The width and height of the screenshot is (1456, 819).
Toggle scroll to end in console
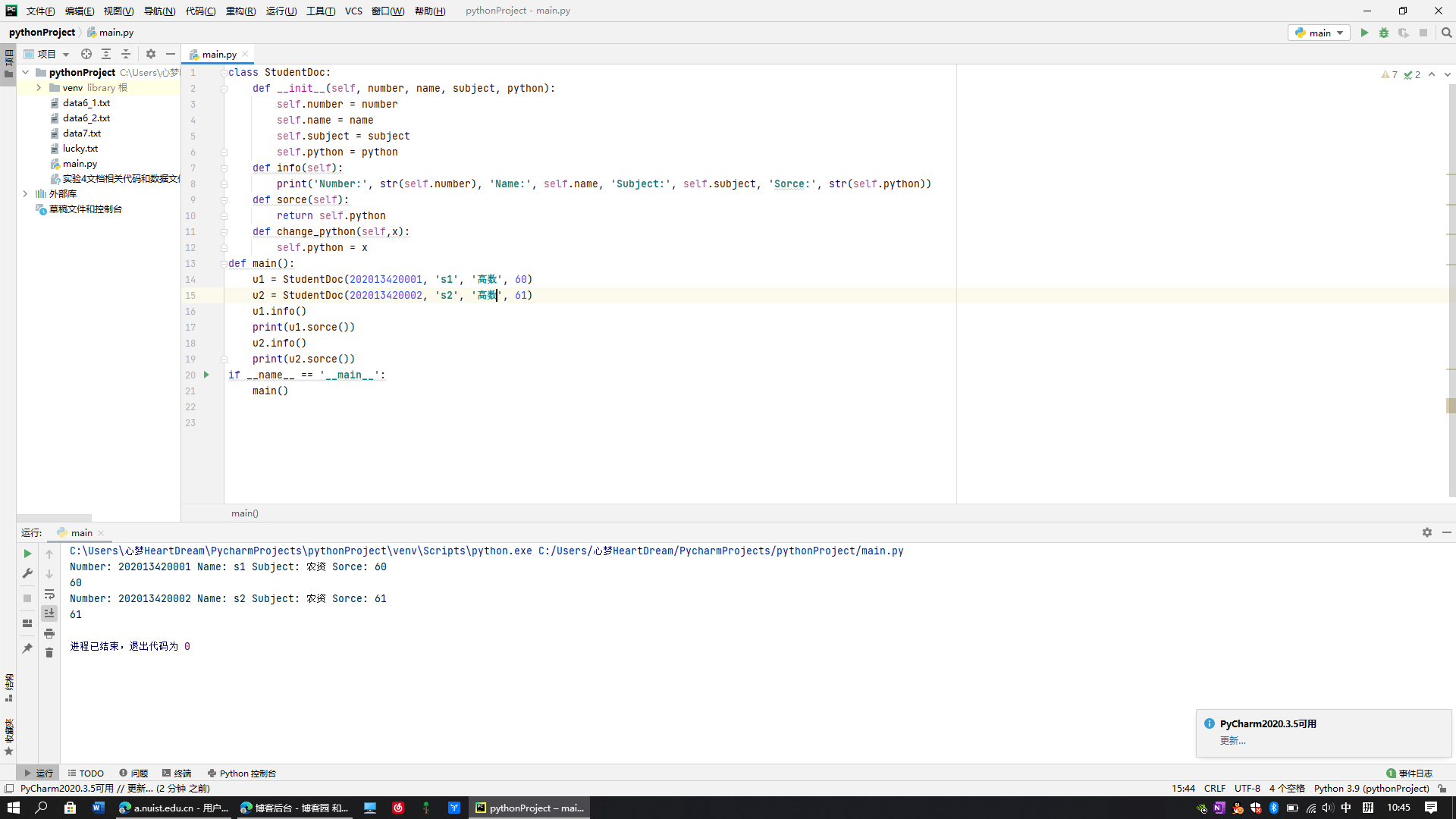(49, 613)
